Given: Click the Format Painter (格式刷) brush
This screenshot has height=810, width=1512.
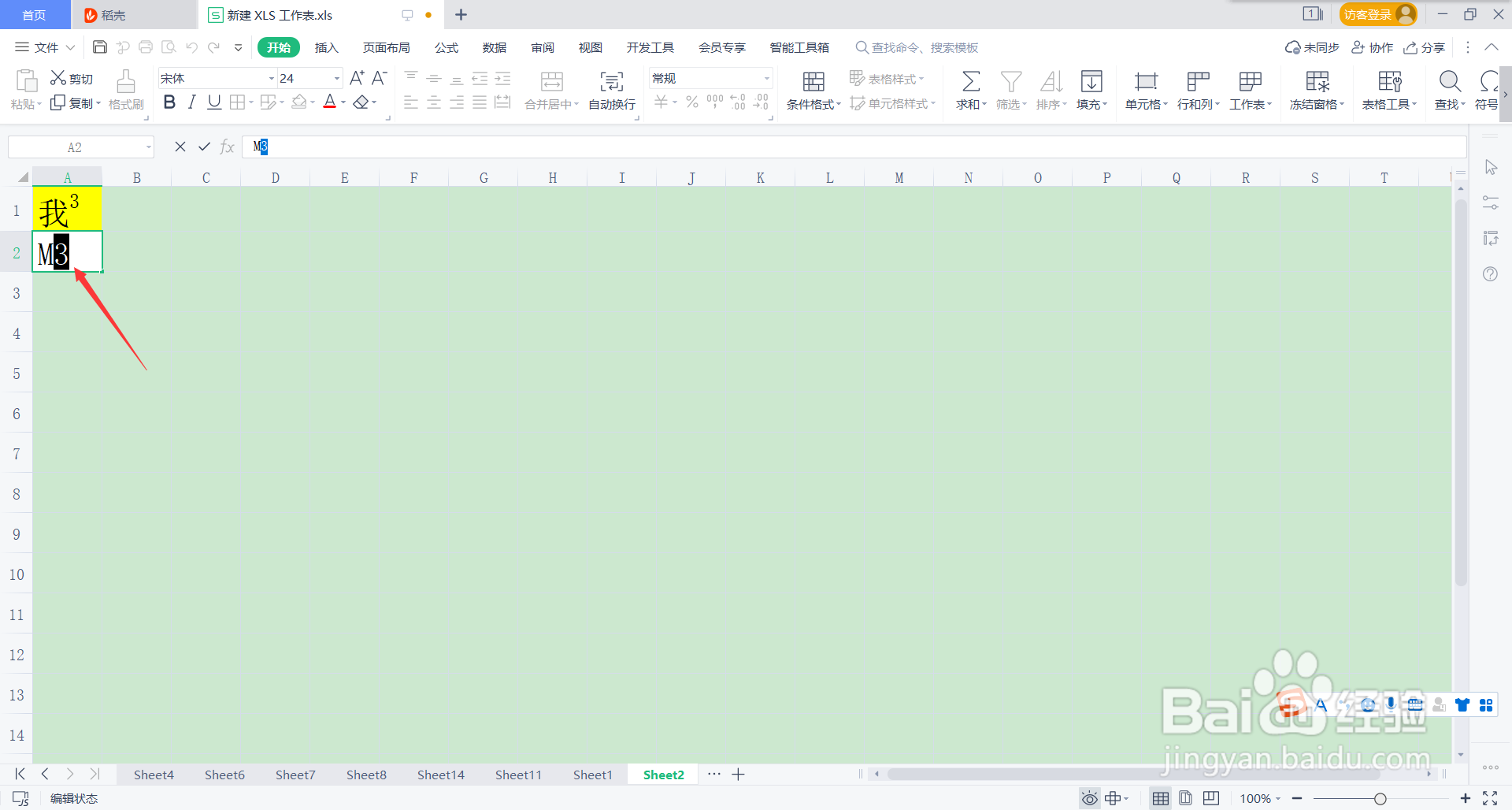Looking at the screenshot, I should [126, 90].
